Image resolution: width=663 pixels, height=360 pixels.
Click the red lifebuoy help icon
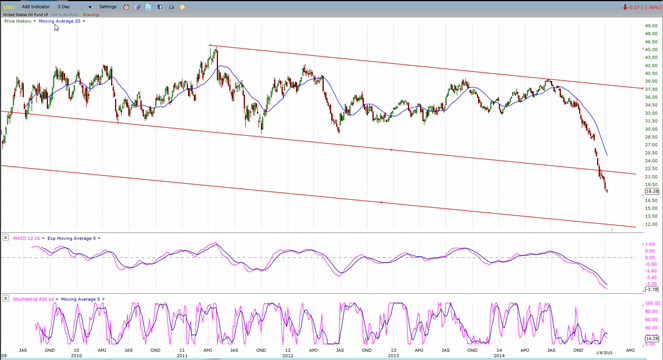tap(126, 7)
